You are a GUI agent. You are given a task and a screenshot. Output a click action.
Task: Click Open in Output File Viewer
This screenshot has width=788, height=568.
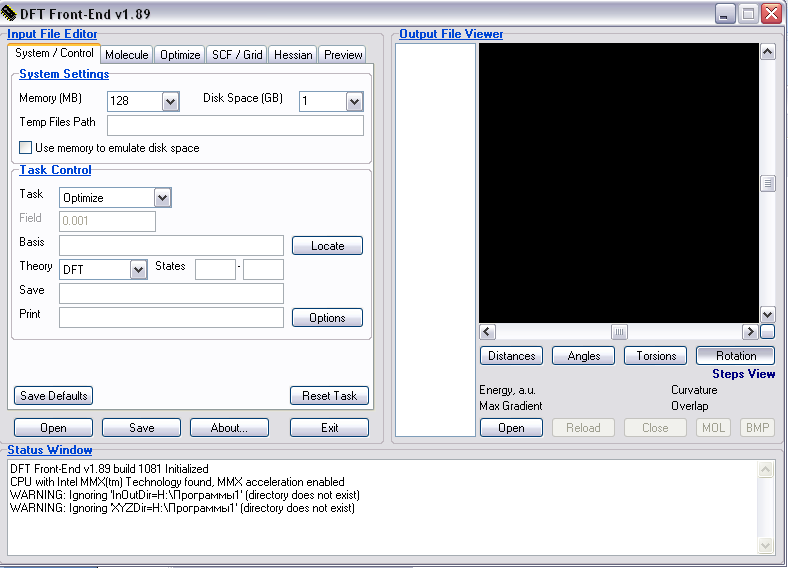pos(511,428)
